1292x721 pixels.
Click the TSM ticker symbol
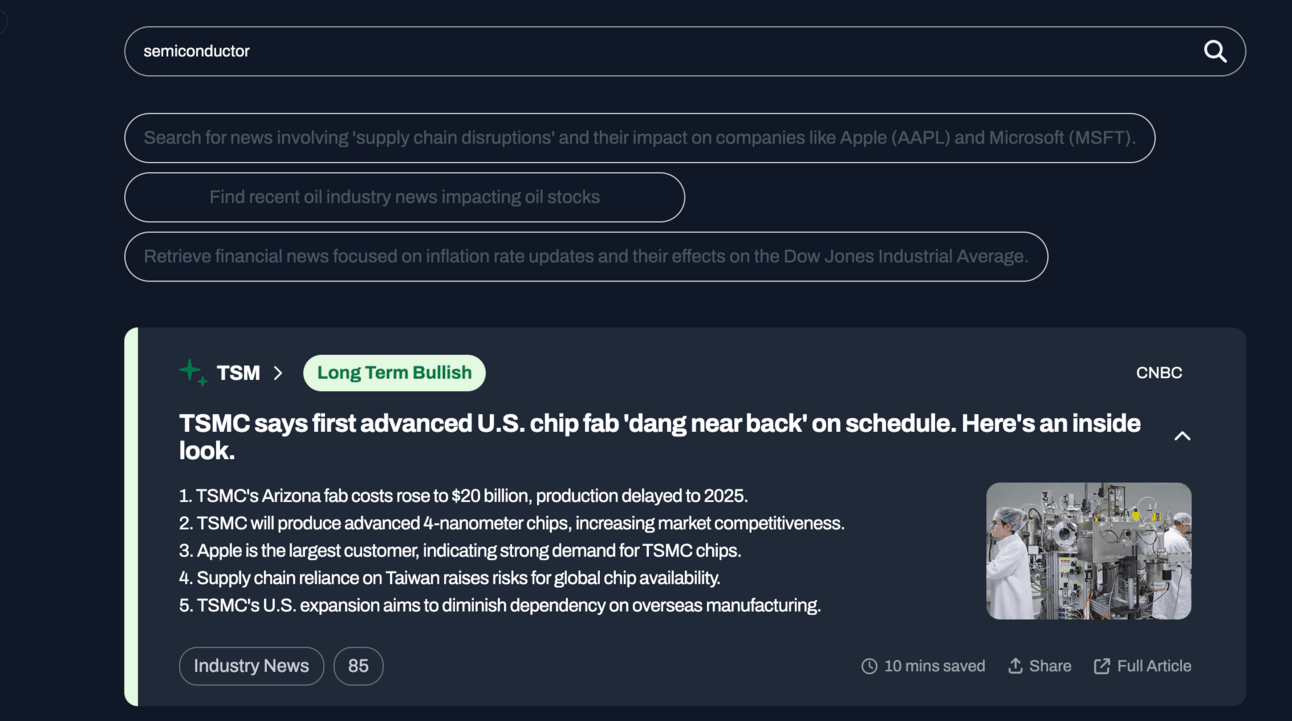pos(238,373)
